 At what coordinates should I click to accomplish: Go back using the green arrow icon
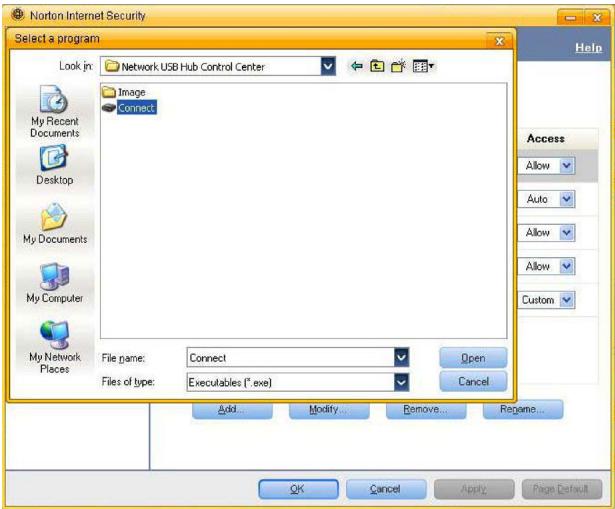coord(357,66)
